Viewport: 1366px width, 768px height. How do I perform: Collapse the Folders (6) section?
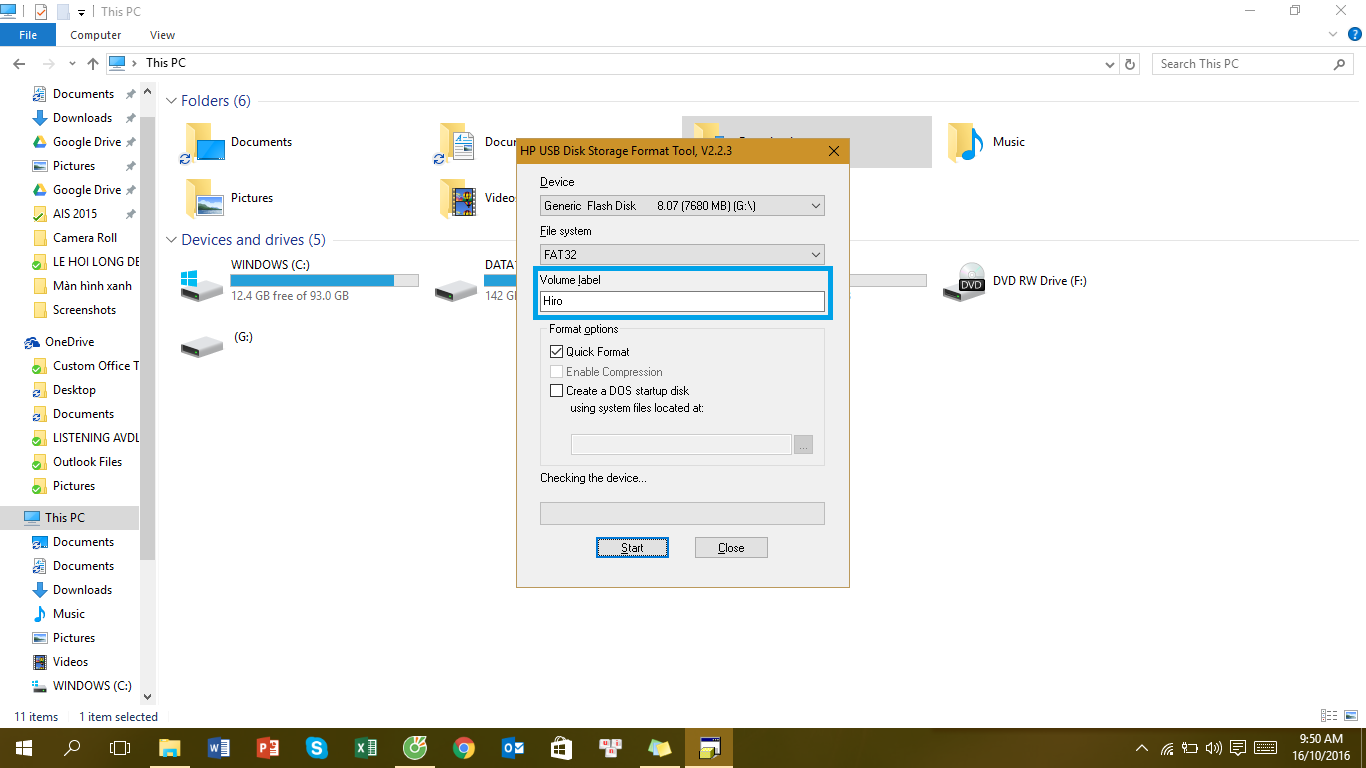(x=172, y=100)
